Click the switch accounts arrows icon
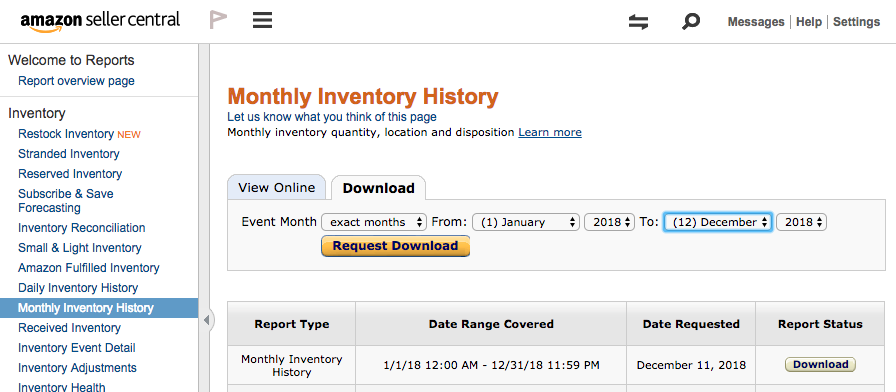This screenshot has height=392, width=896. [638, 22]
